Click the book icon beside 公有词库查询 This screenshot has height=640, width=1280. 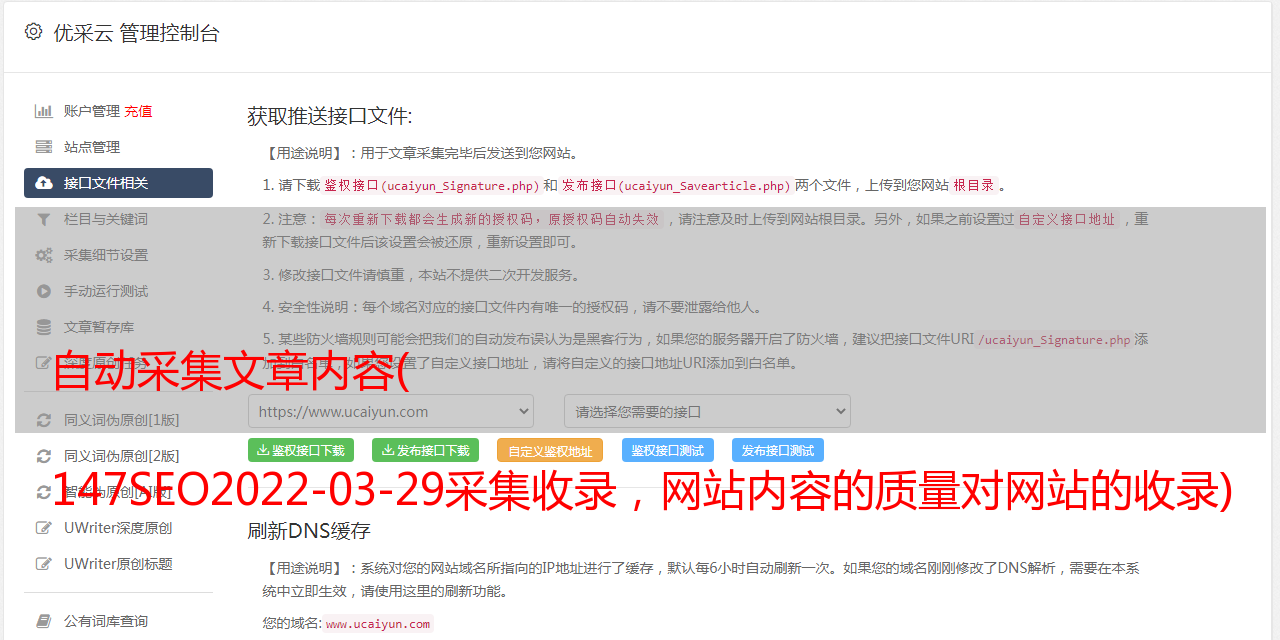tap(44, 621)
